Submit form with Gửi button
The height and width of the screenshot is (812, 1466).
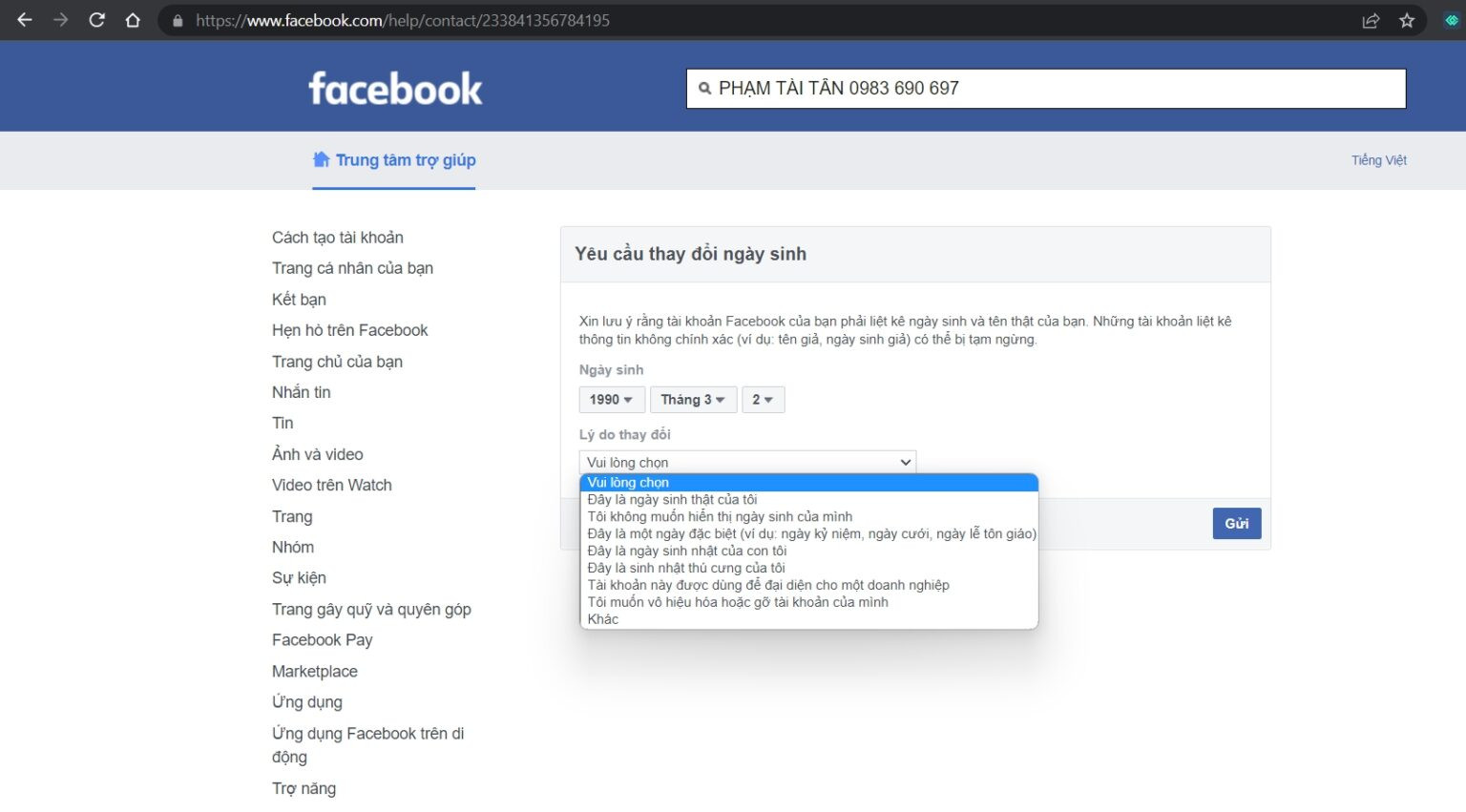(1237, 524)
